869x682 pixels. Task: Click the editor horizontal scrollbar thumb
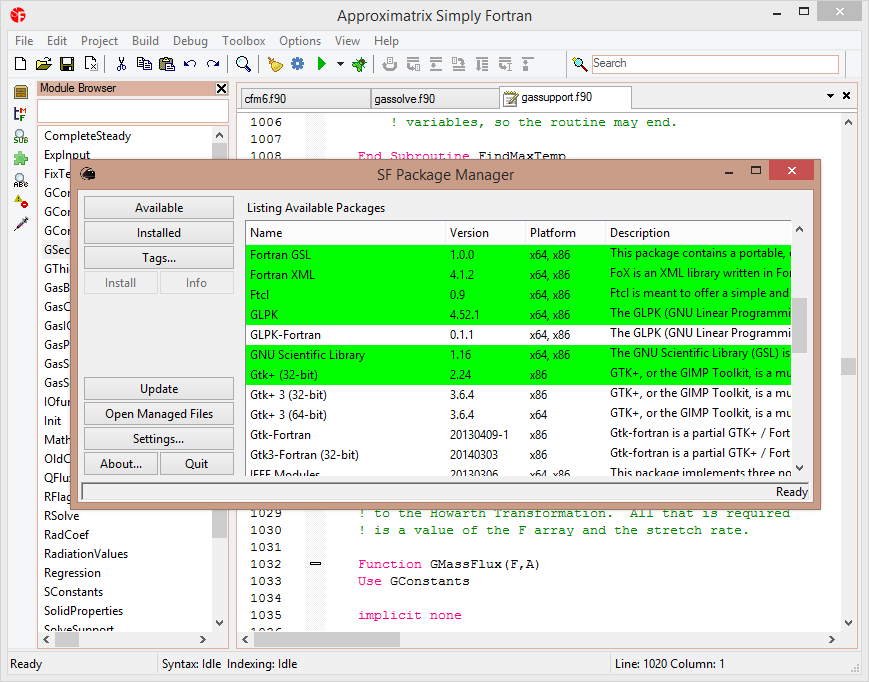[x=327, y=639]
